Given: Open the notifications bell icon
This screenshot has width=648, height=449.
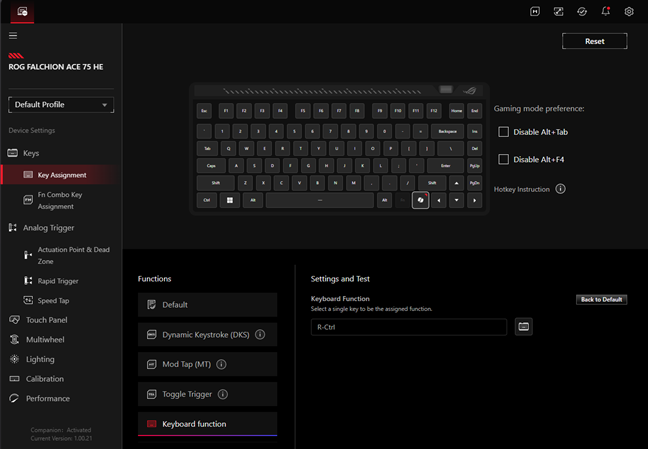Looking at the screenshot, I should click(x=605, y=11).
